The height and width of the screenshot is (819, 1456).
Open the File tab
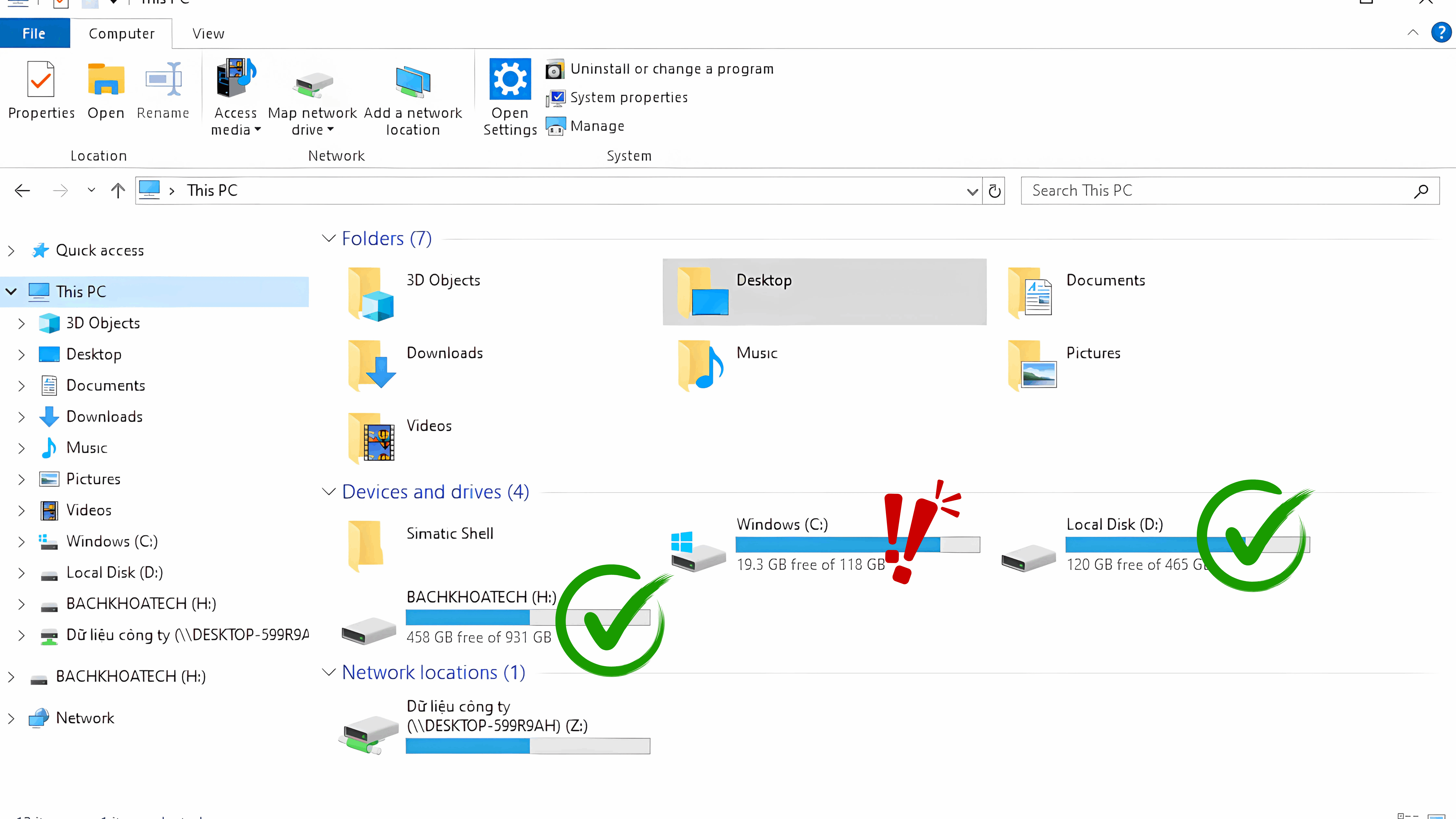click(x=34, y=33)
